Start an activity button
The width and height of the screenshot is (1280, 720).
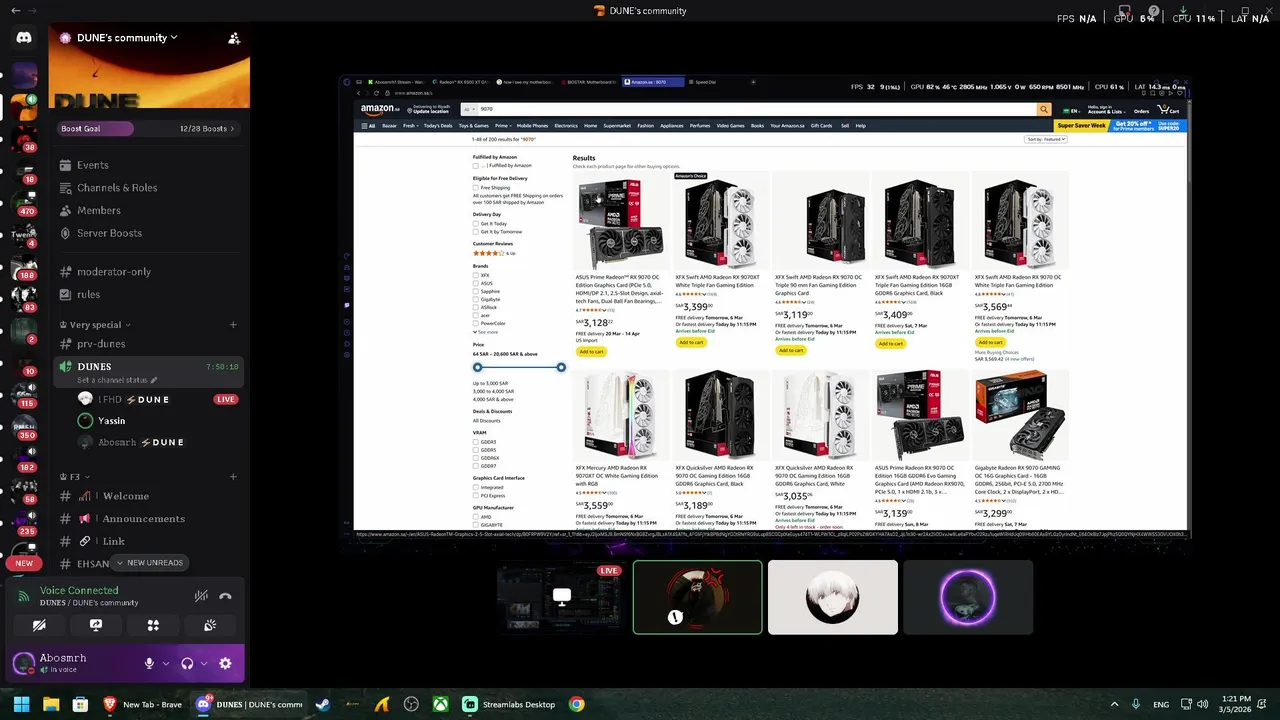point(153,625)
